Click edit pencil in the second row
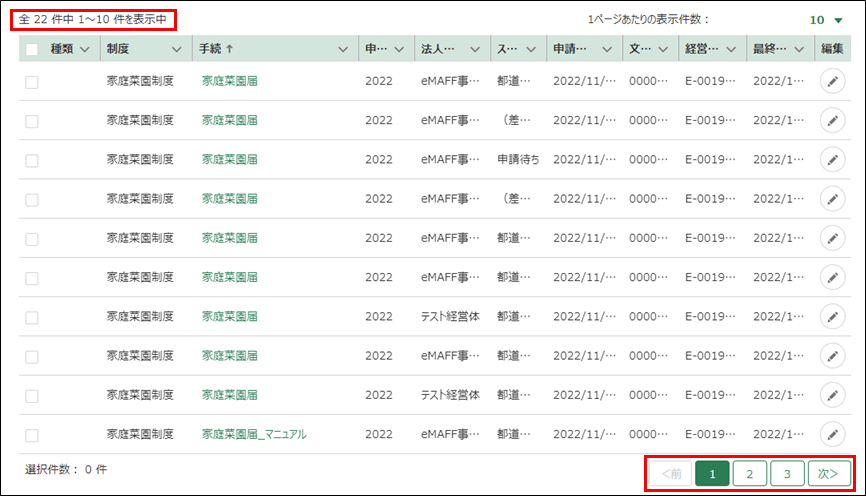Screen dimensions: 866x496 pos(832,120)
